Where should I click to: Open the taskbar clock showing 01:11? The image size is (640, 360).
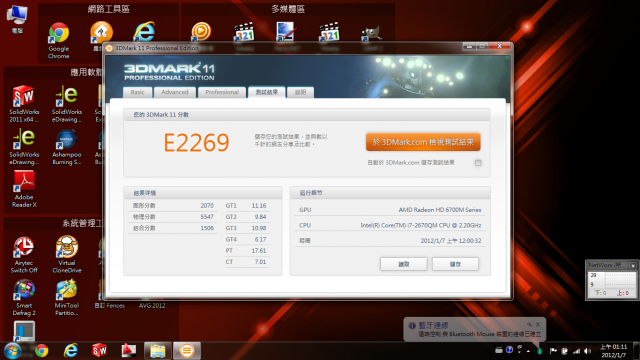(x=614, y=351)
